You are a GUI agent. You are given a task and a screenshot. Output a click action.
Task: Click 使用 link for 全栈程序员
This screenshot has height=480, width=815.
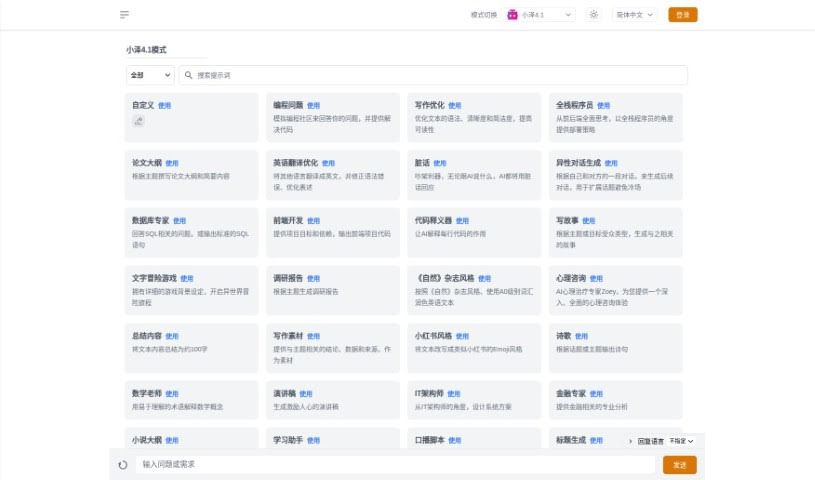coord(603,106)
